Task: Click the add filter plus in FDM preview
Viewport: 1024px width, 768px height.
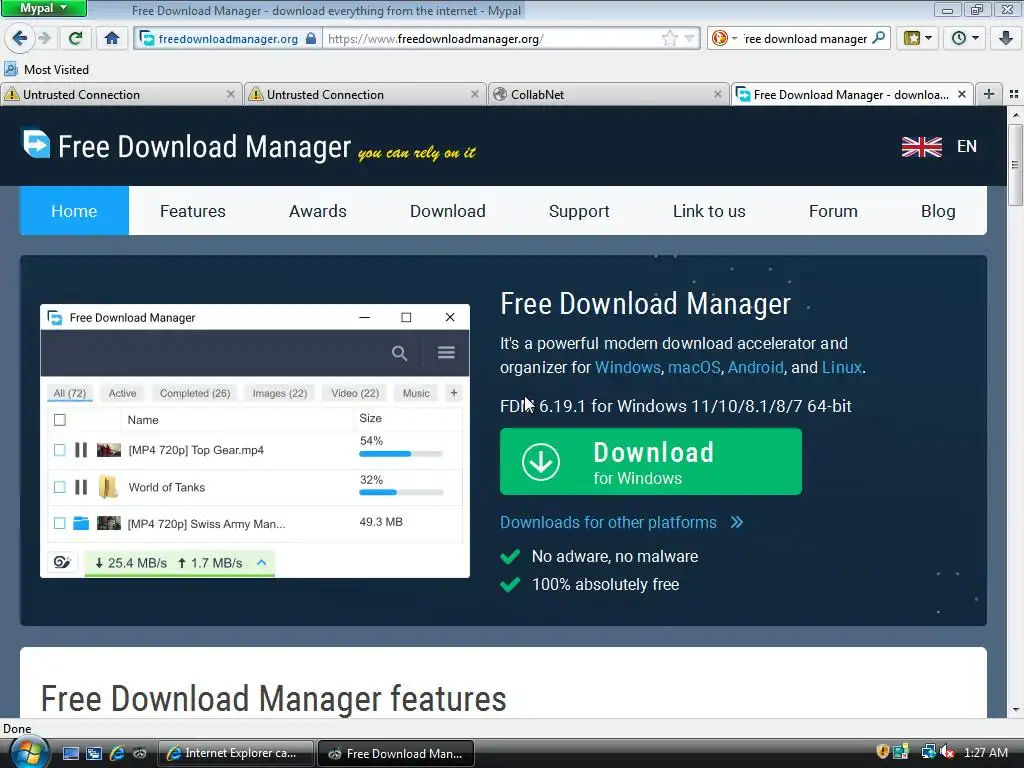Action: point(454,392)
